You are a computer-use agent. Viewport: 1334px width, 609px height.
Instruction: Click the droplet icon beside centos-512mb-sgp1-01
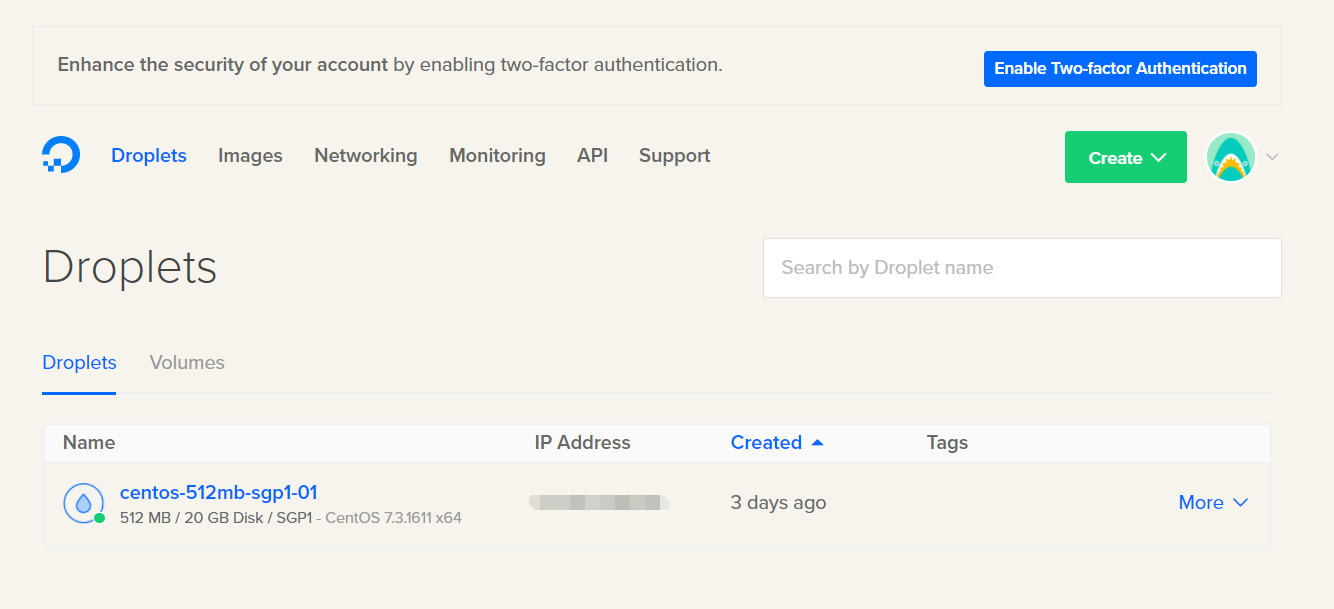(83, 503)
